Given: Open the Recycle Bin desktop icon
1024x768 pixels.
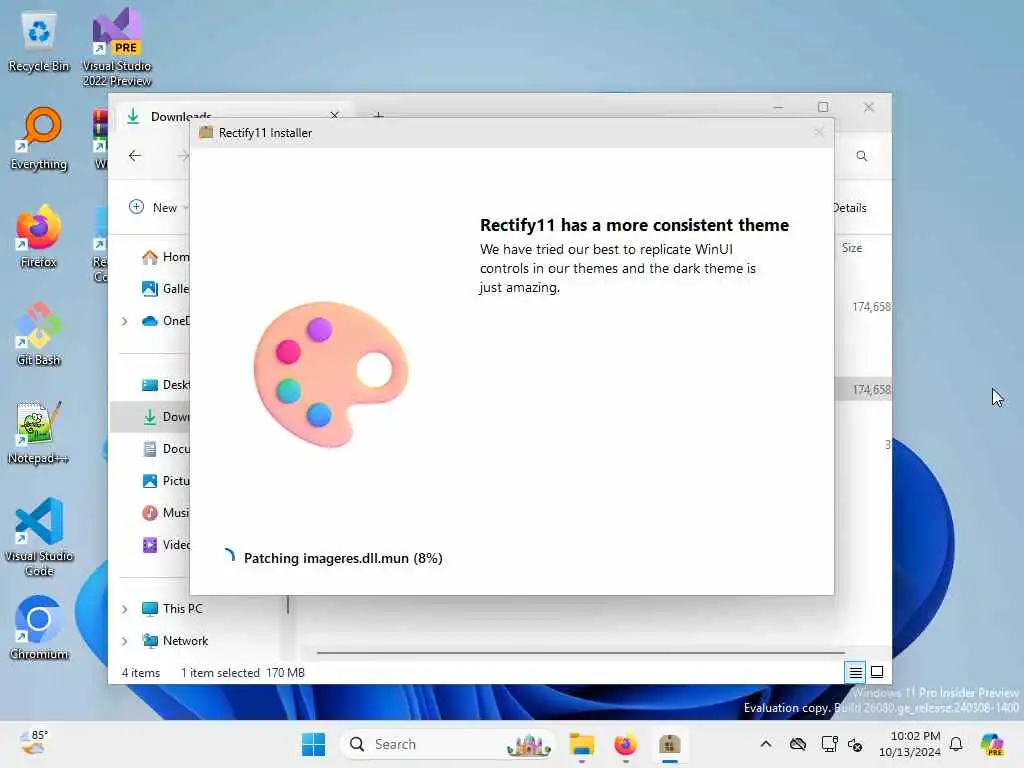Looking at the screenshot, I should pyautogui.click(x=39, y=42).
